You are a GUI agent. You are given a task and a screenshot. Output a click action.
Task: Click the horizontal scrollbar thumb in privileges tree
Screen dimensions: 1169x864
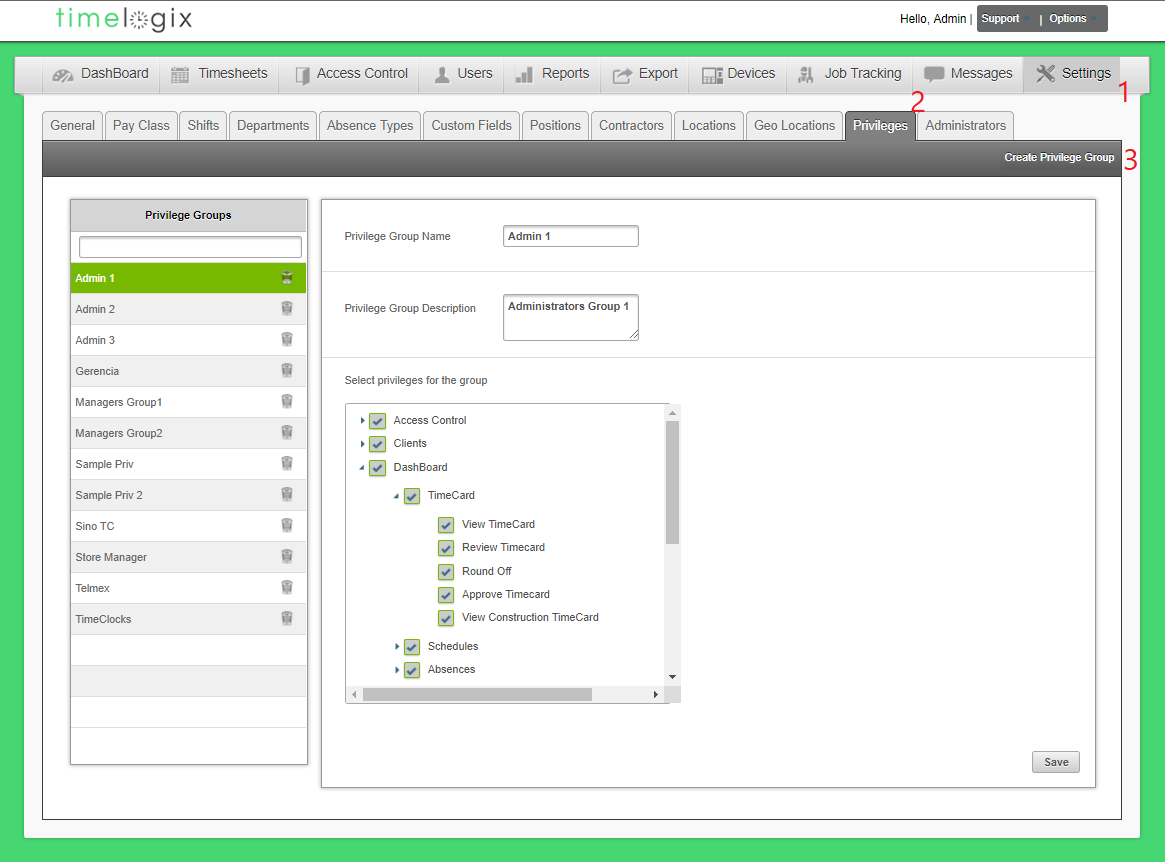click(477, 695)
